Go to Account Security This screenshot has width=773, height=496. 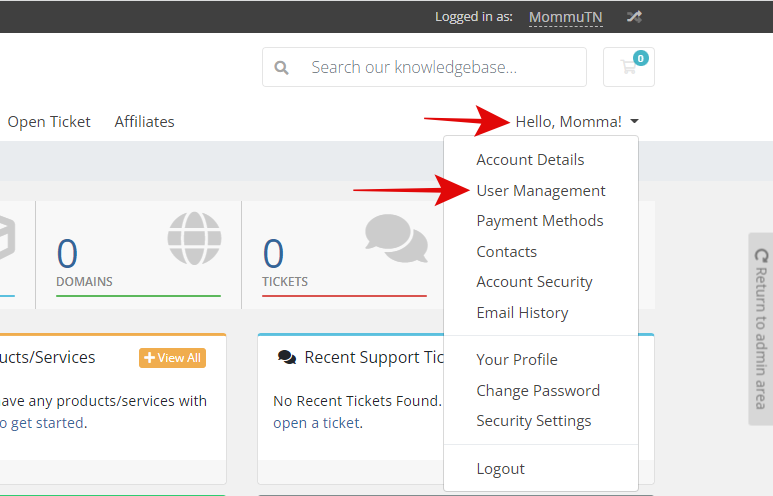coord(534,282)
